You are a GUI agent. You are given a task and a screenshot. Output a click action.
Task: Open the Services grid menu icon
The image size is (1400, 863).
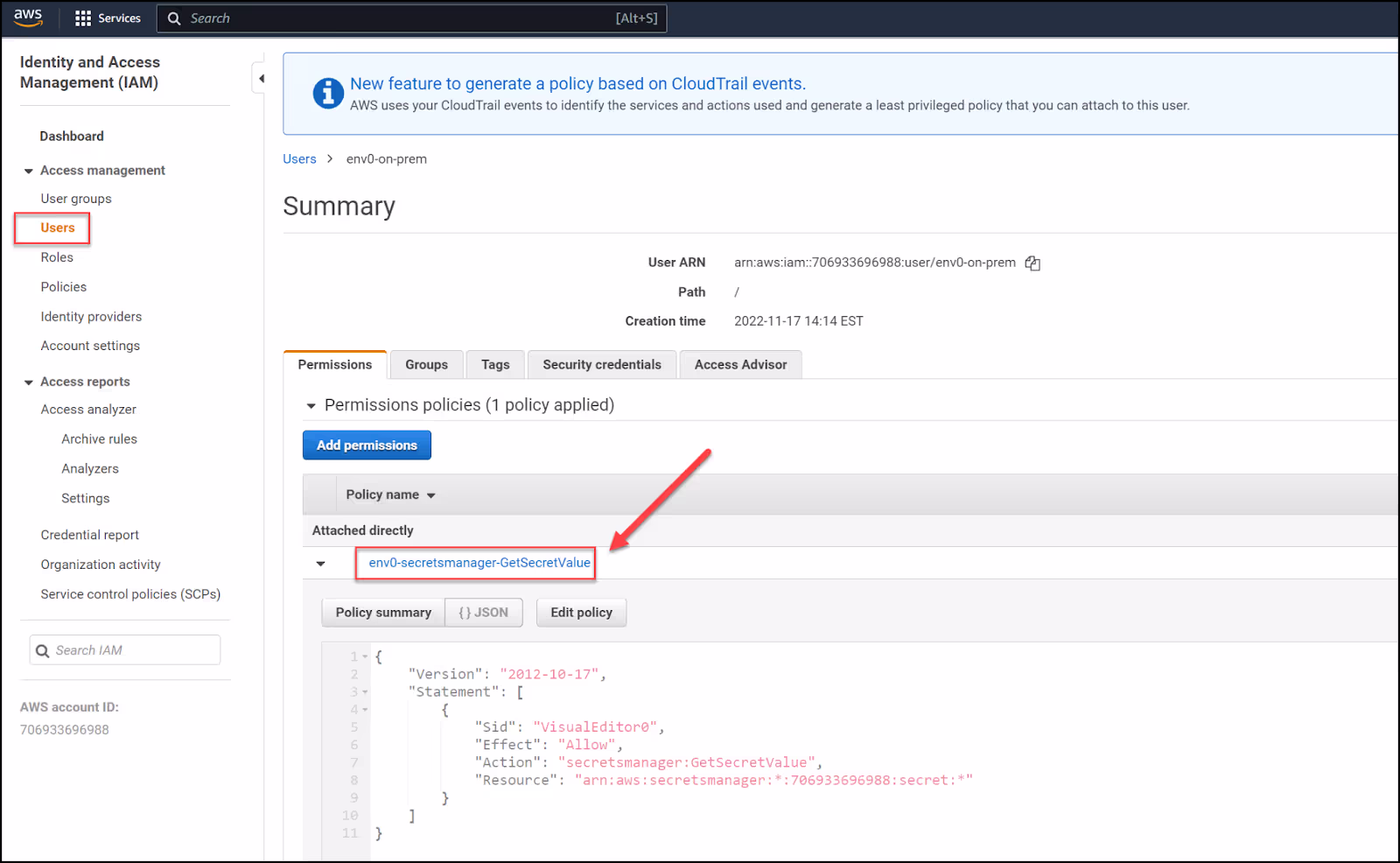(x=83, y=18)
